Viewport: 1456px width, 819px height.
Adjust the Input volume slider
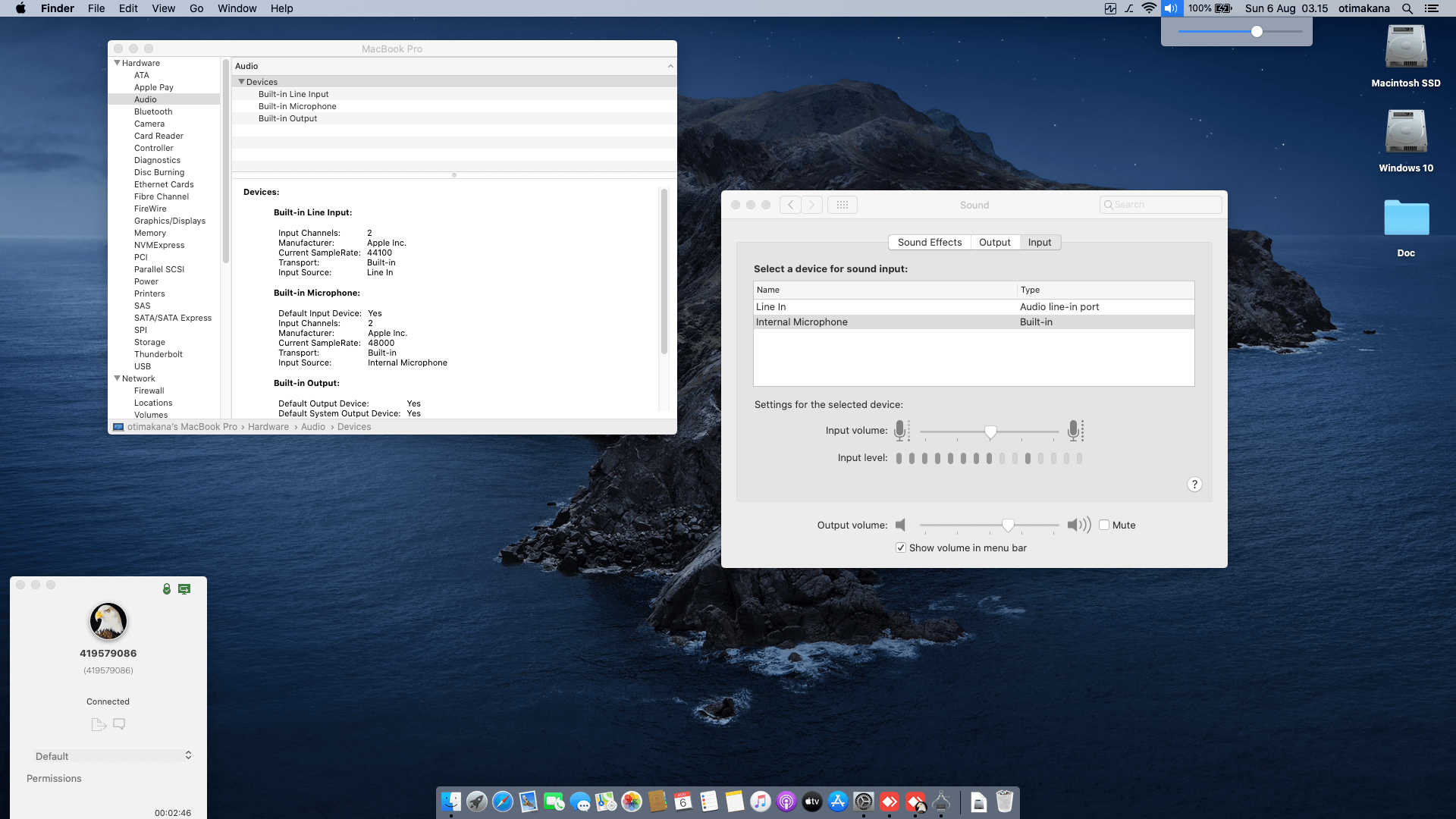[990, 431]
